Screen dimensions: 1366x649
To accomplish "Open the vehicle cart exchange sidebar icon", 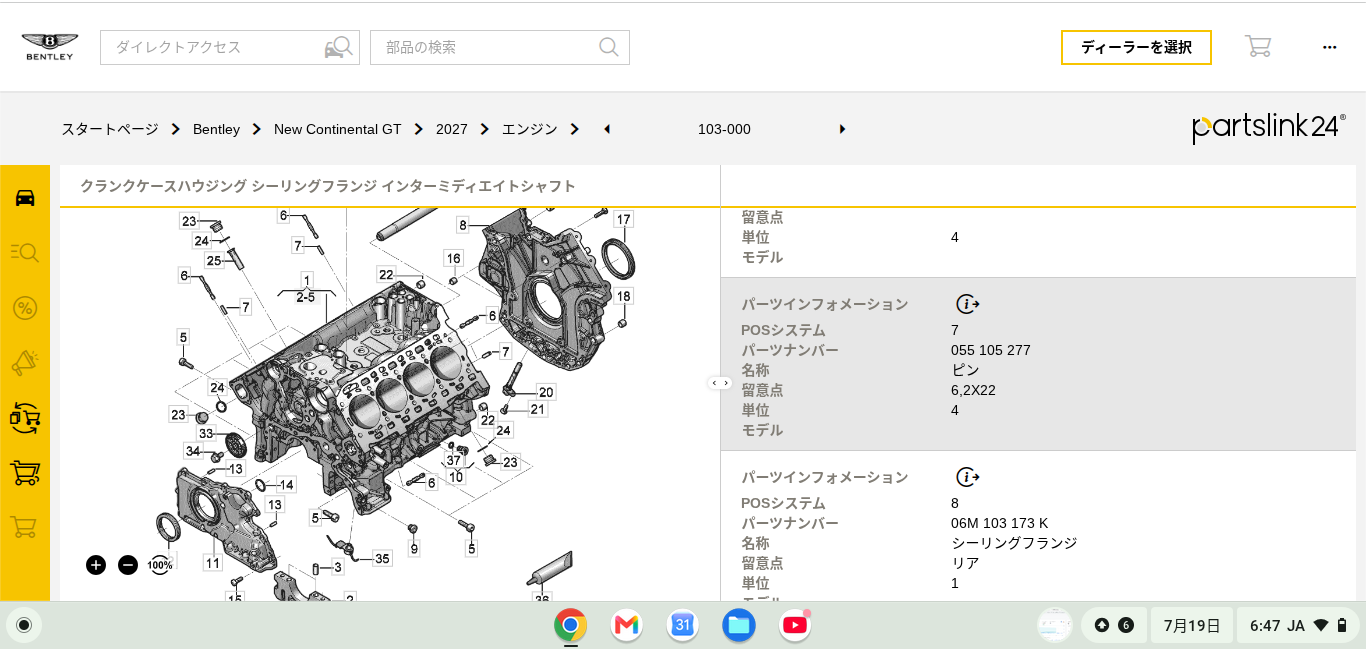I will click(25, 417).
